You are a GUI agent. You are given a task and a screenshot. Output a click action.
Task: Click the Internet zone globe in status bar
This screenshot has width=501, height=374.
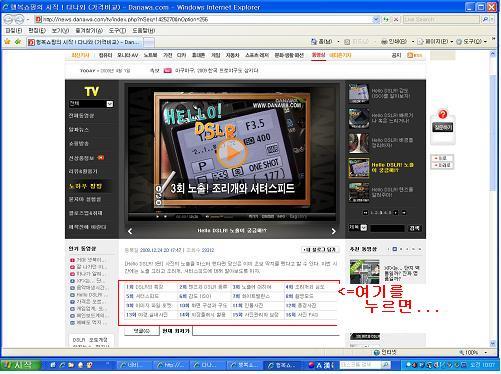[377, 352]
